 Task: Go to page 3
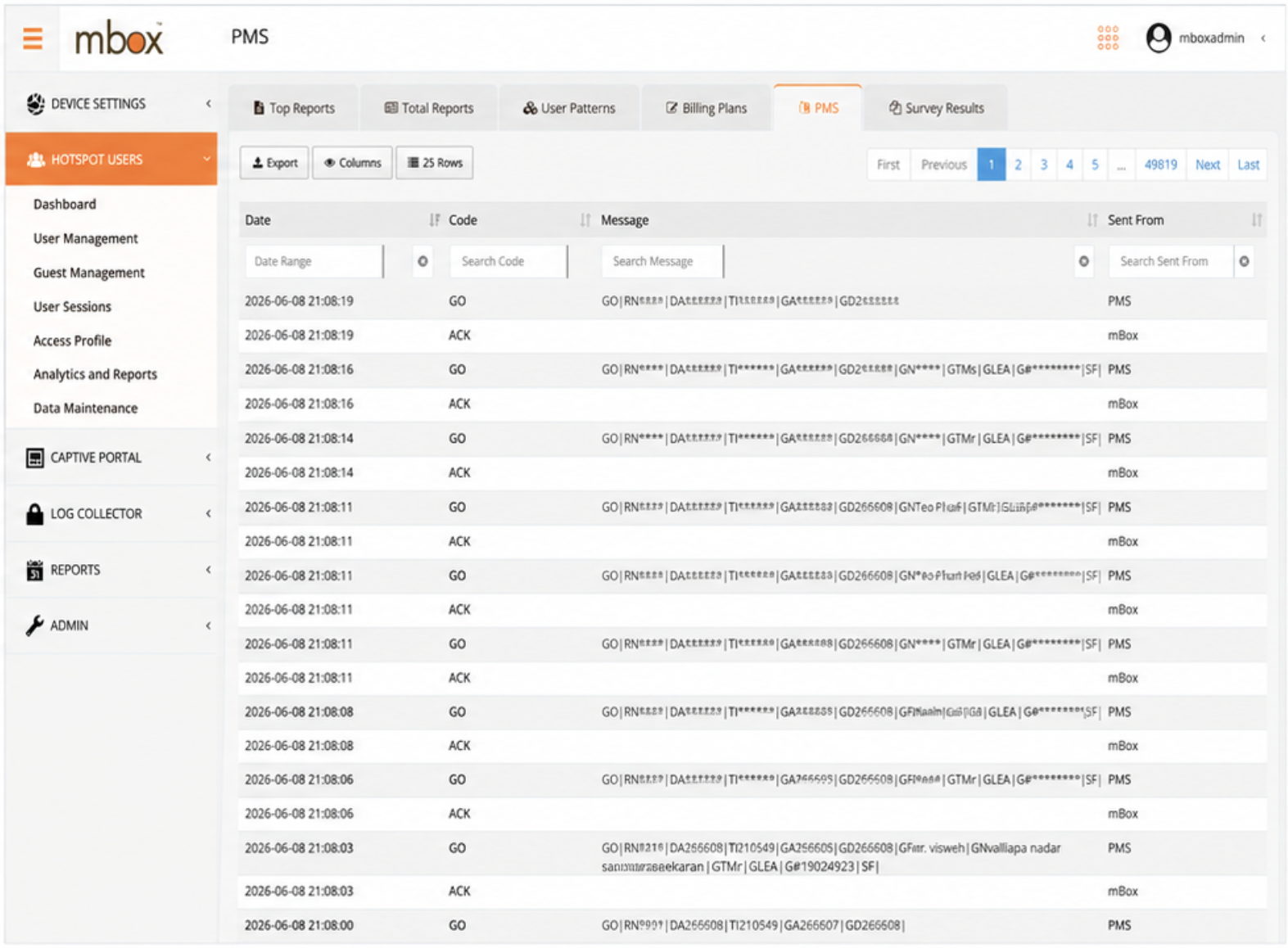pyautogui.click(x=1043, y=165)
